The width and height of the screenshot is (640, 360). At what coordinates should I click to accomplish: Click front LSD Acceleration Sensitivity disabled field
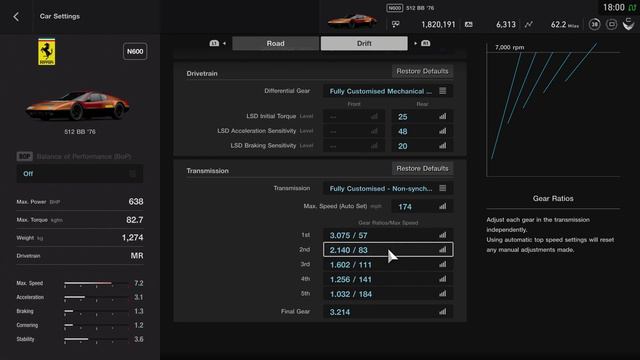[x=354, y=131]
